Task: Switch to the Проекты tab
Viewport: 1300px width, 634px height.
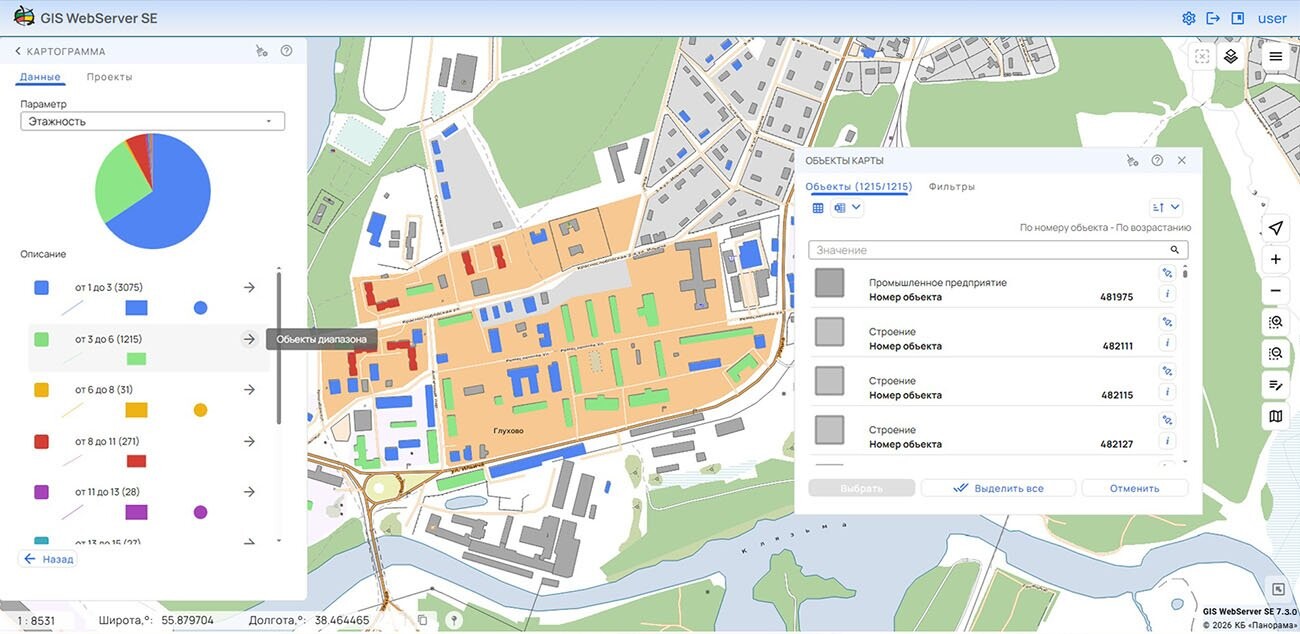Action: coord(109,77)
